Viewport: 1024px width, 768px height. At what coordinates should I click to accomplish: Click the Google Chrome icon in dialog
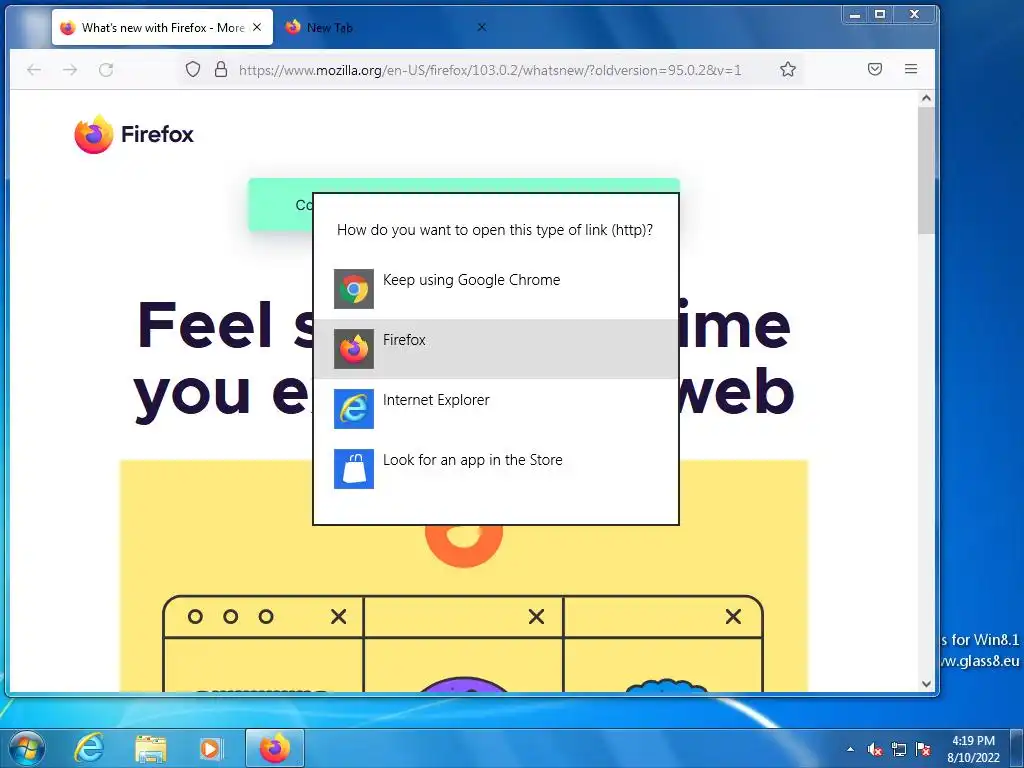[x=354, y=289]
